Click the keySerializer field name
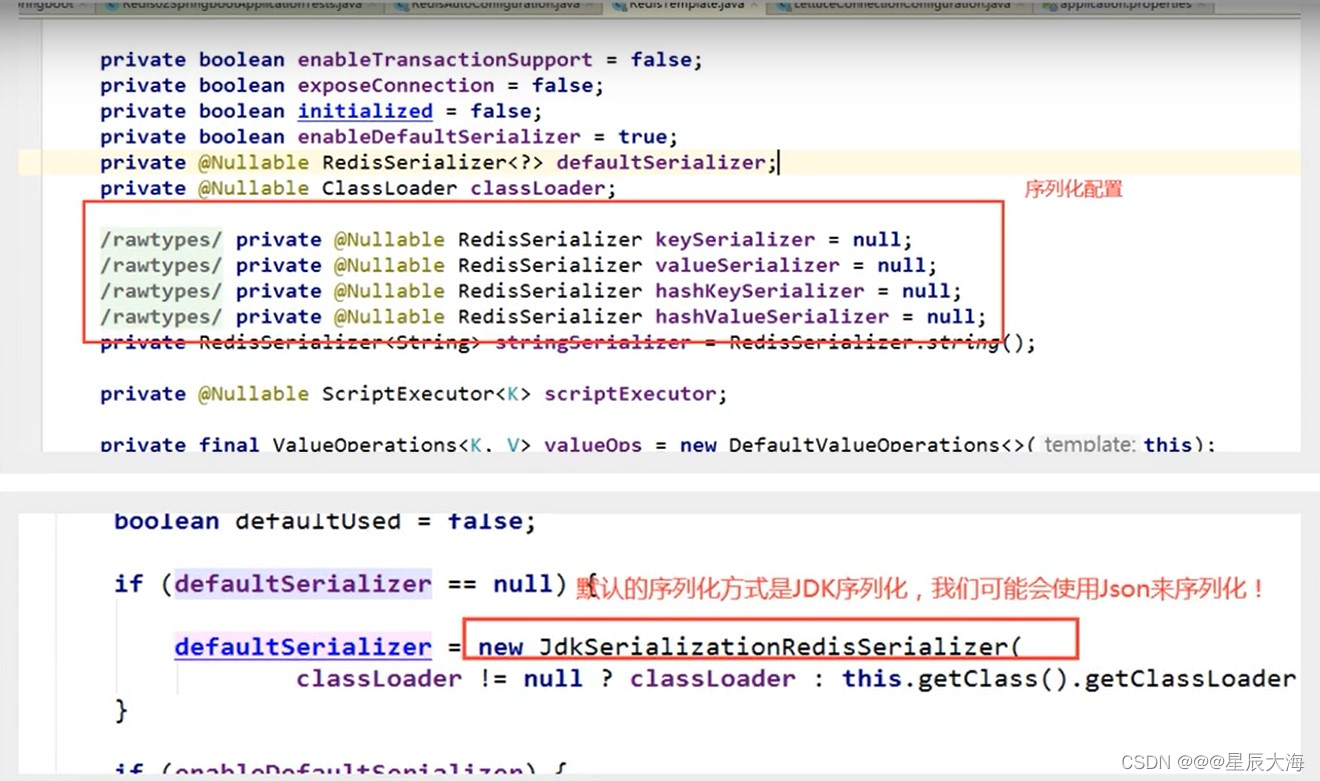 pos(735,240)
